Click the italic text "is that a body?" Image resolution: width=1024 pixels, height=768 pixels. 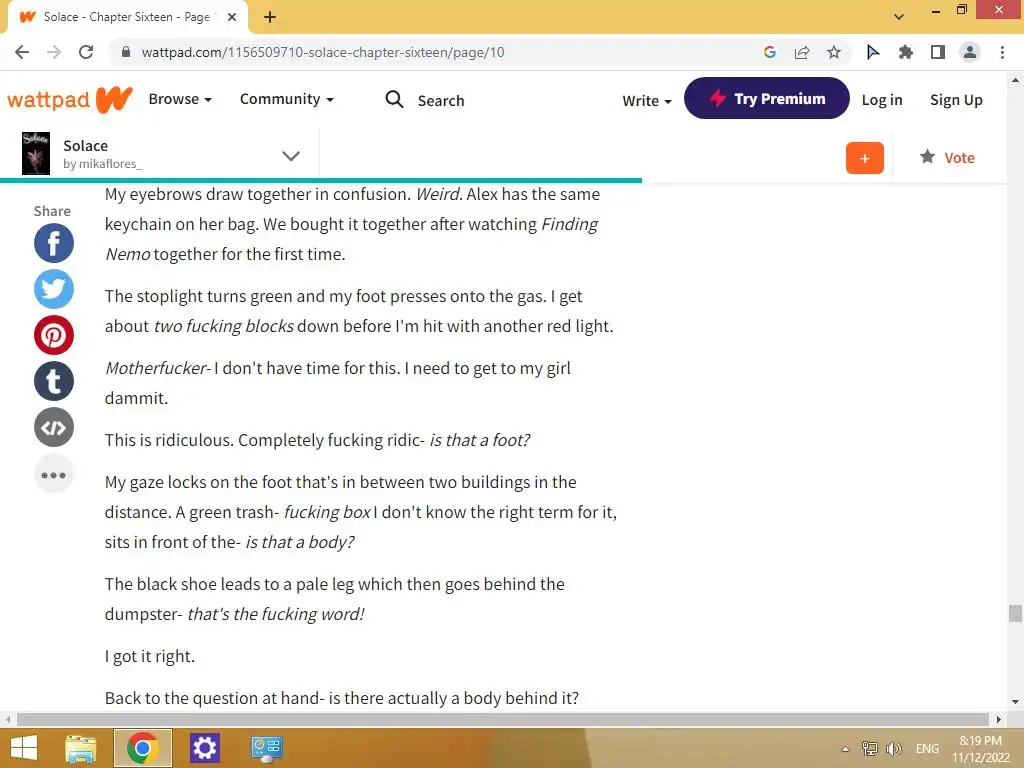pyautogui.click(x=300, y=542)
